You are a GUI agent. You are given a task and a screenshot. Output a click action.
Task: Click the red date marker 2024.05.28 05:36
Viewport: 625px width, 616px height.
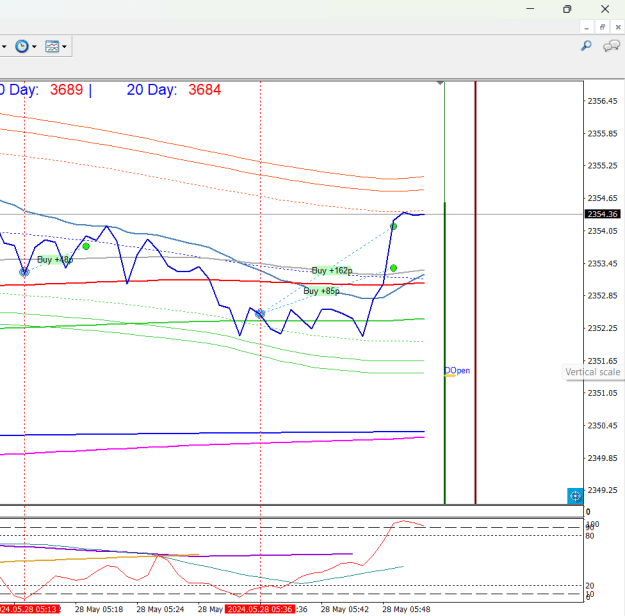click(260, 609)
